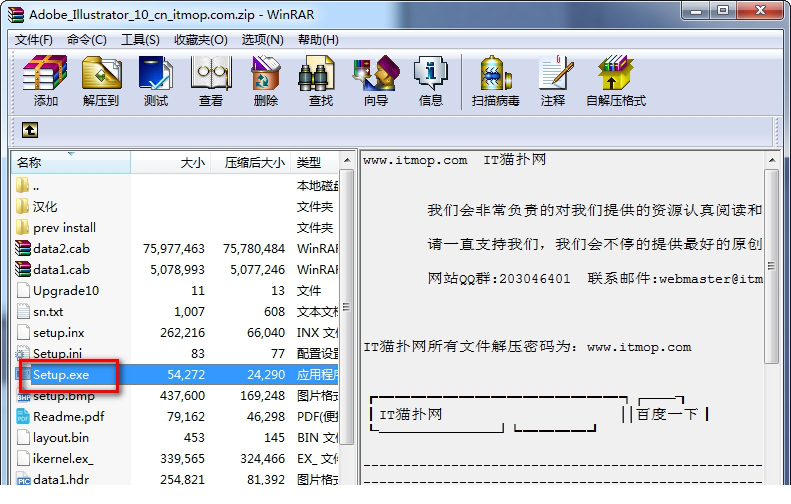This screenshot has width=791, height=504.
Task: Click the 网站QQ群:203046401 text
Action: coord(498,278)
